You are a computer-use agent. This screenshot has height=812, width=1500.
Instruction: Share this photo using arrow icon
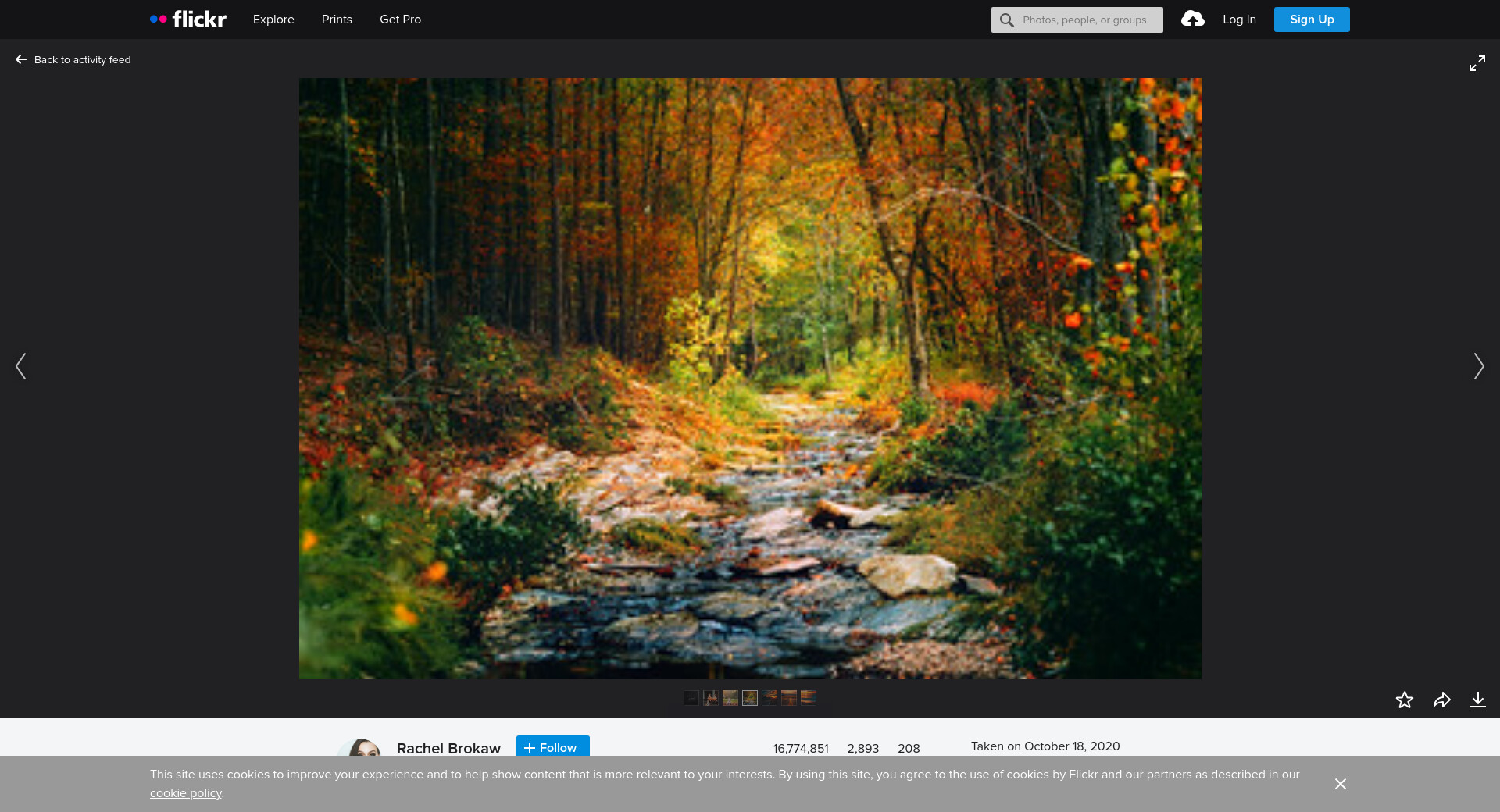(x=1441, y=700)
